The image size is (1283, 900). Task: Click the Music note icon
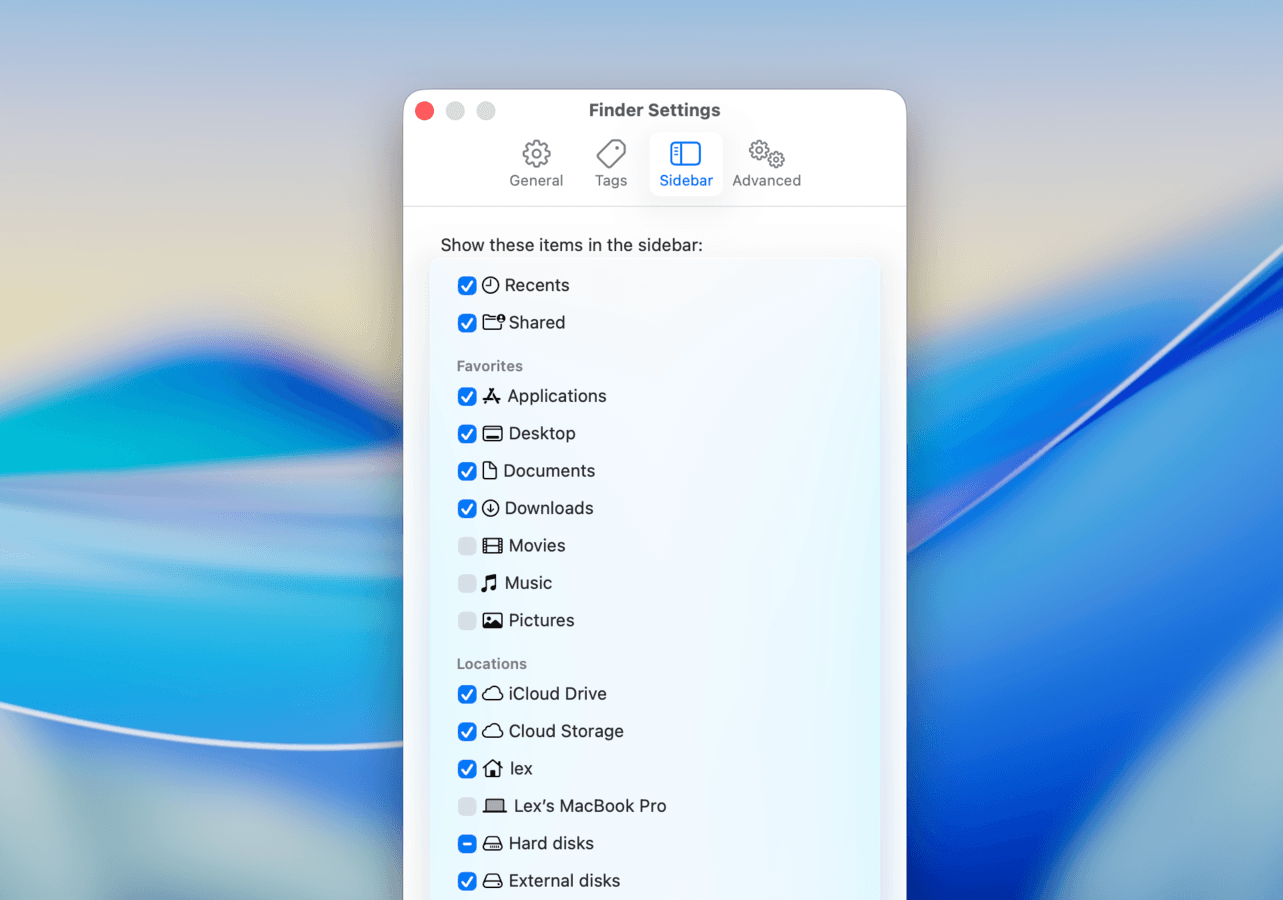(x=491, y=582)
